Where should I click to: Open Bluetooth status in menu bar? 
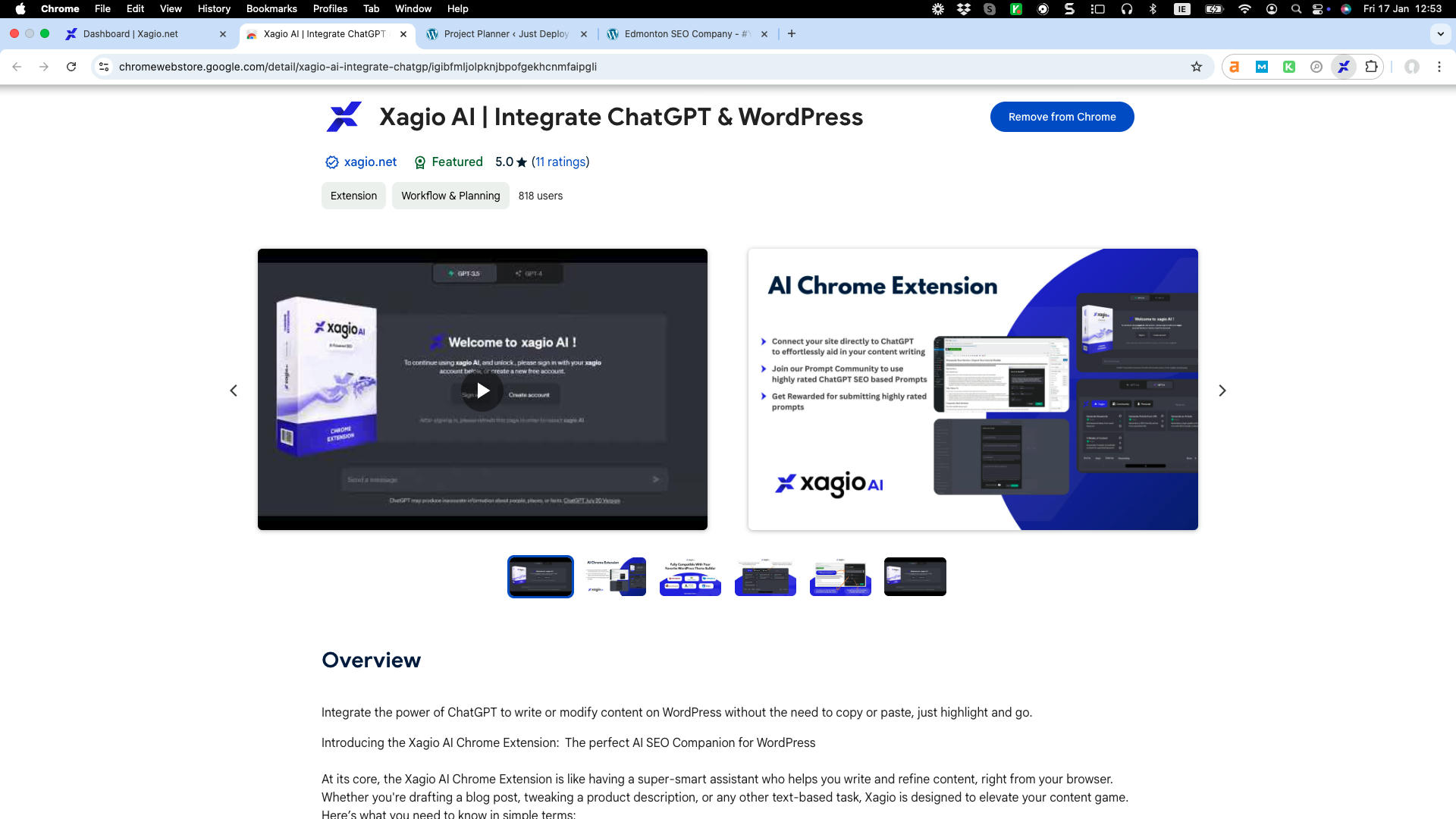(1153, 9)
